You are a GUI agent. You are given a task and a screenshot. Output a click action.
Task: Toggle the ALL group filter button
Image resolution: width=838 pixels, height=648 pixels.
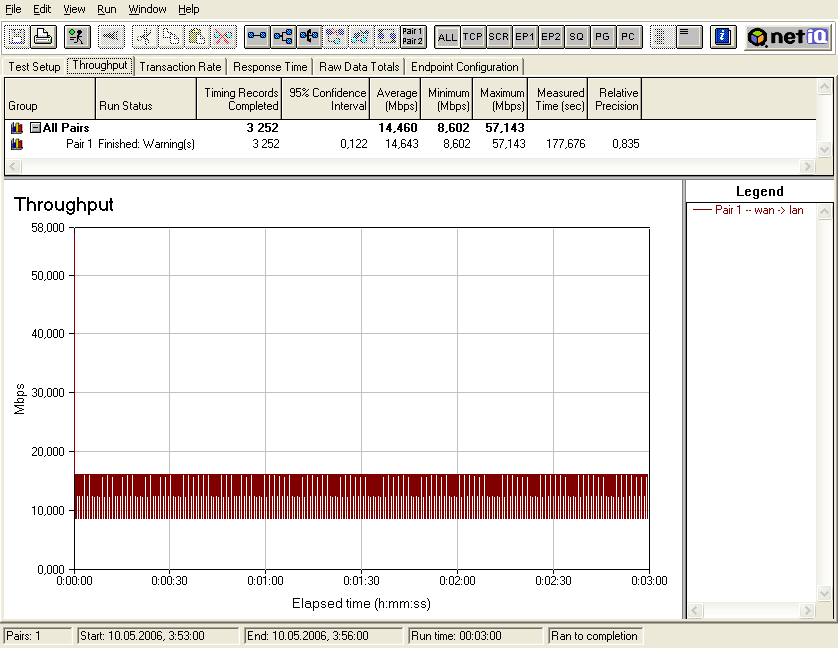pos(447,37)
